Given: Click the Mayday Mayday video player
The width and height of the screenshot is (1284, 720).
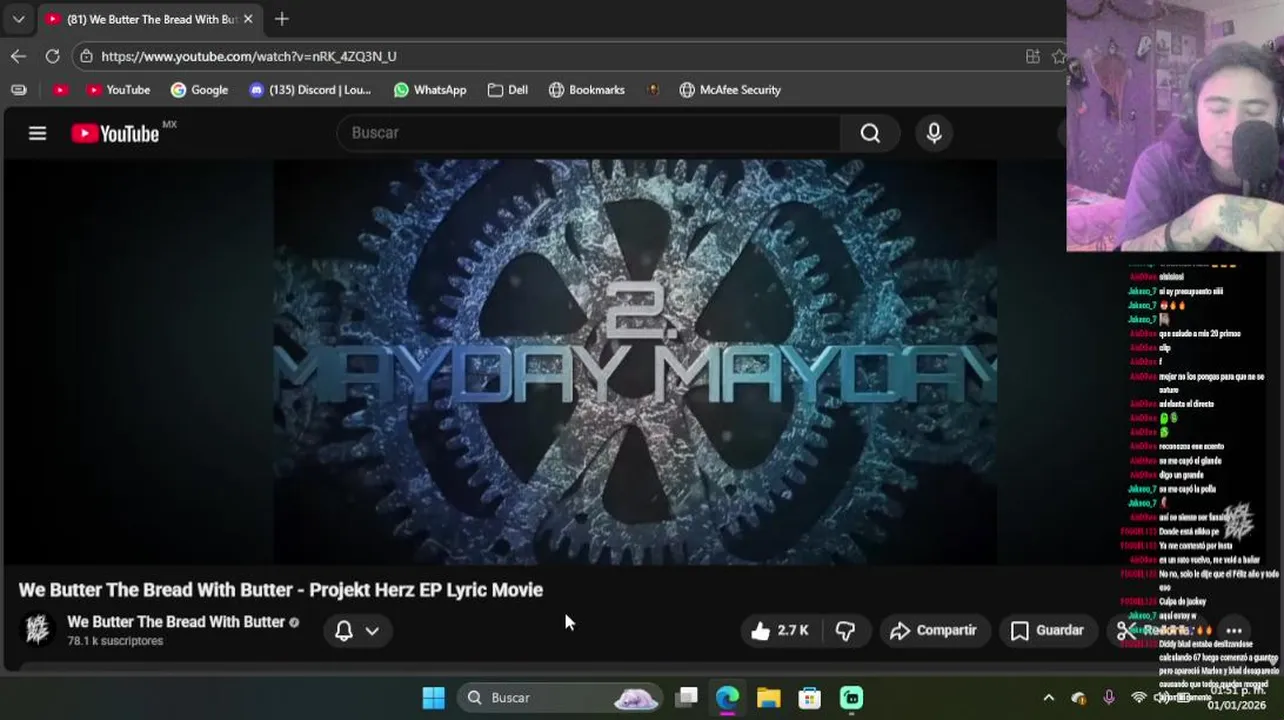Looking at the screenshot, I should [635, 362].
